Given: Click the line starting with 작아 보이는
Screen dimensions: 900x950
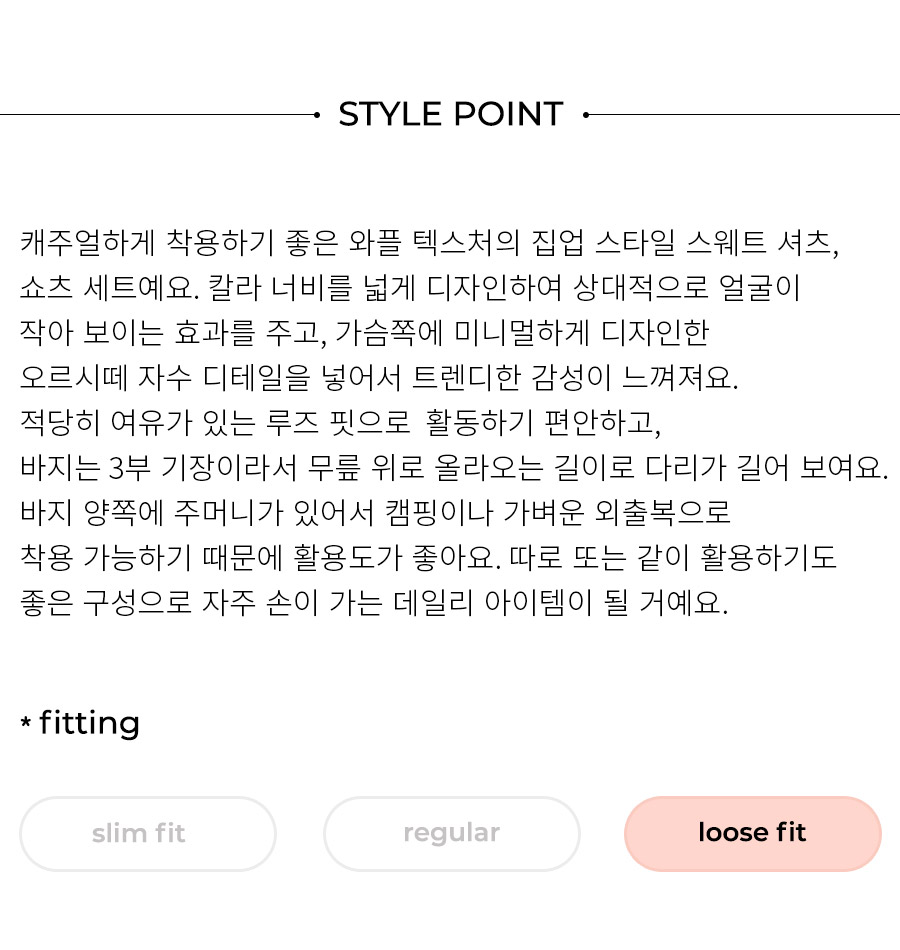Looking at the screenshot, I should pyautogui.click(x=364, y=333).
